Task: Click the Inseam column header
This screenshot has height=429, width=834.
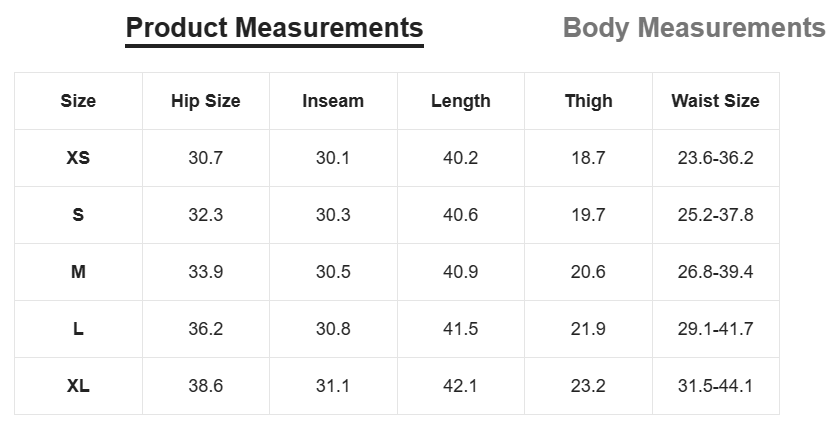Action: (x=333, y=101)
